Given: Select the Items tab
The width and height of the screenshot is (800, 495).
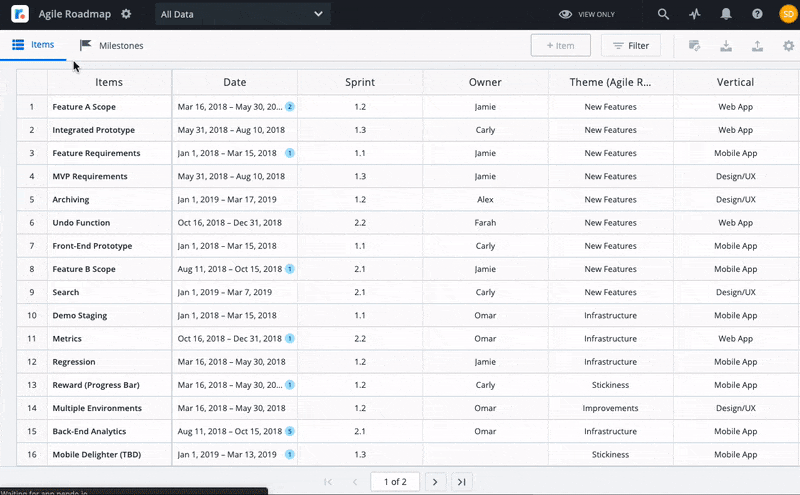Looking at the screenshot, I should point(33,45).
